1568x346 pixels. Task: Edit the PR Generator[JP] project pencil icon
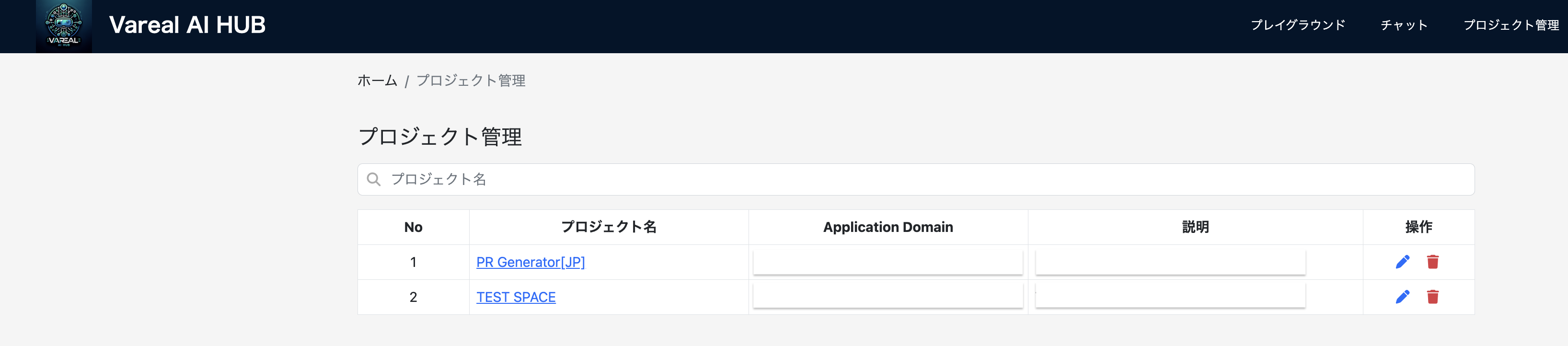click(x=1403, y=262)
